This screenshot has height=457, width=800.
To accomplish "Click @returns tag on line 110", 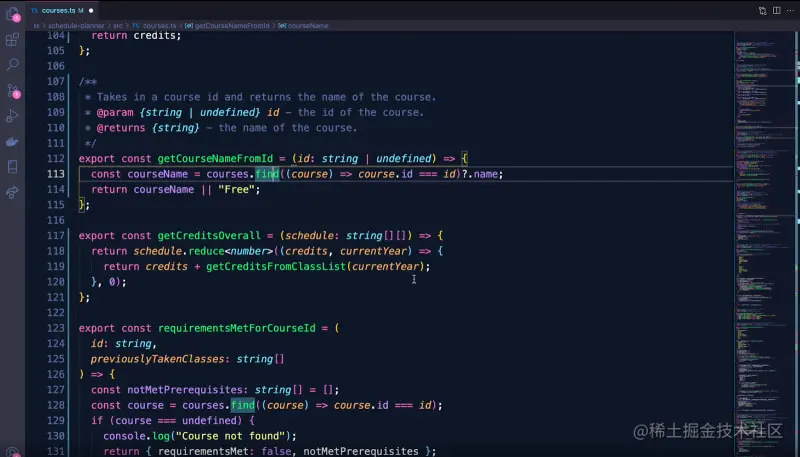I will pyautogui.click(x=121, y=128).
